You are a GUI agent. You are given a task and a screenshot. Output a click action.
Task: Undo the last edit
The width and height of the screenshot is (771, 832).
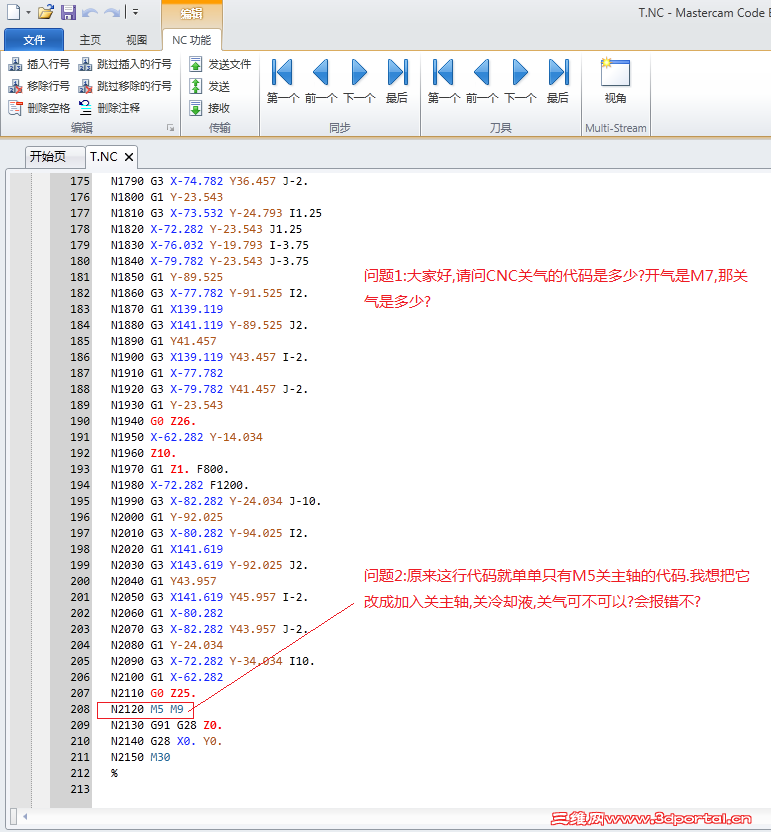89,12
